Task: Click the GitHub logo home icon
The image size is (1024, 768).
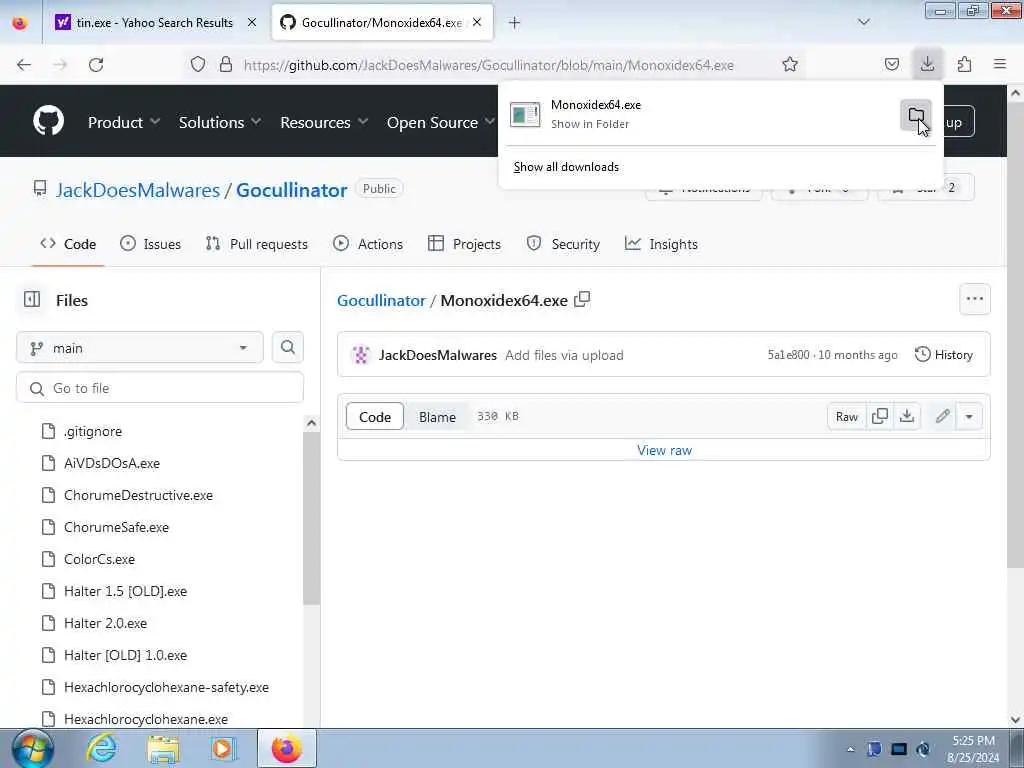Action: click(49, 121)
